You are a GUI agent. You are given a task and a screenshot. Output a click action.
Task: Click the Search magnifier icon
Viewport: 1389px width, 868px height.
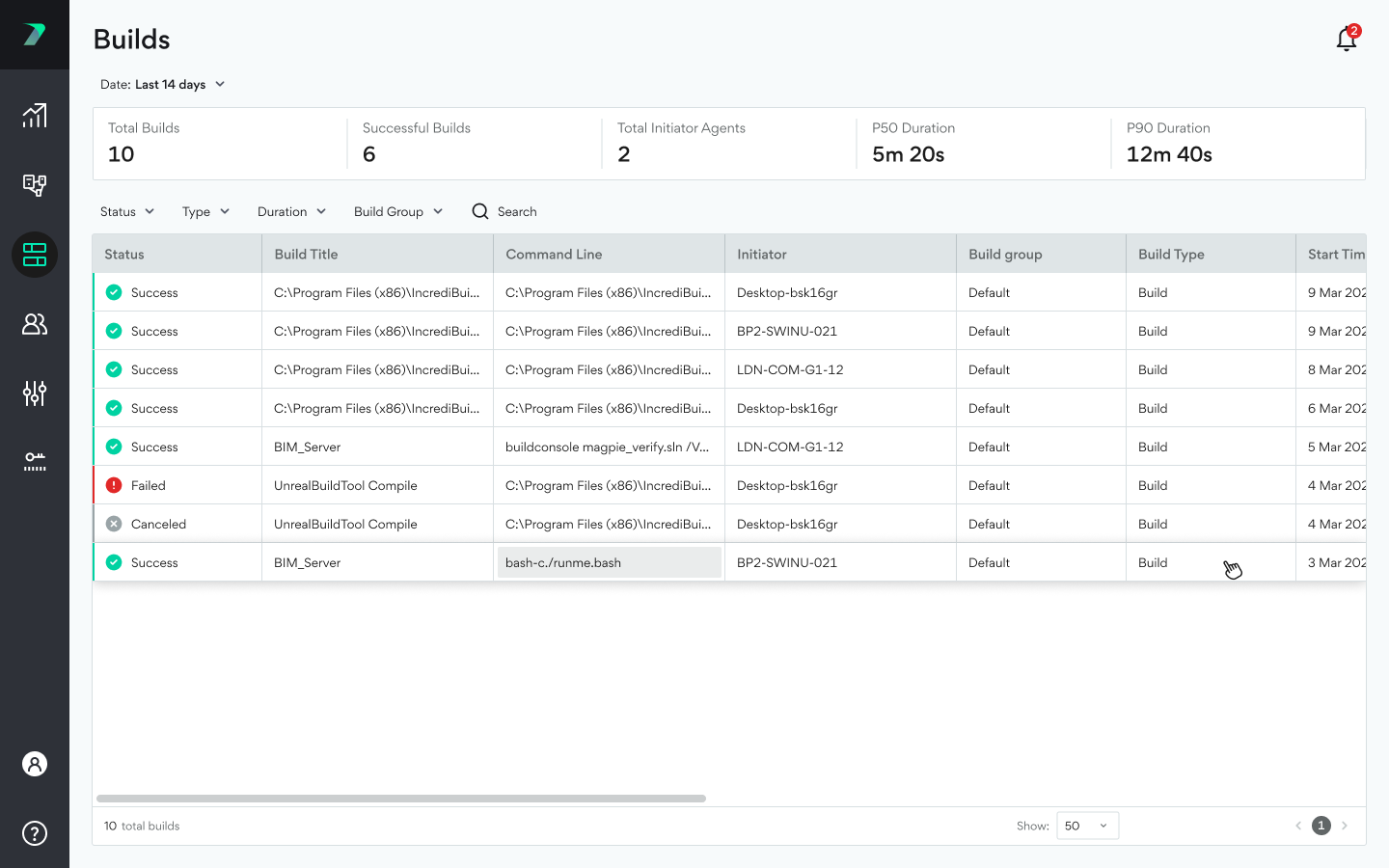tap(480, 211)
